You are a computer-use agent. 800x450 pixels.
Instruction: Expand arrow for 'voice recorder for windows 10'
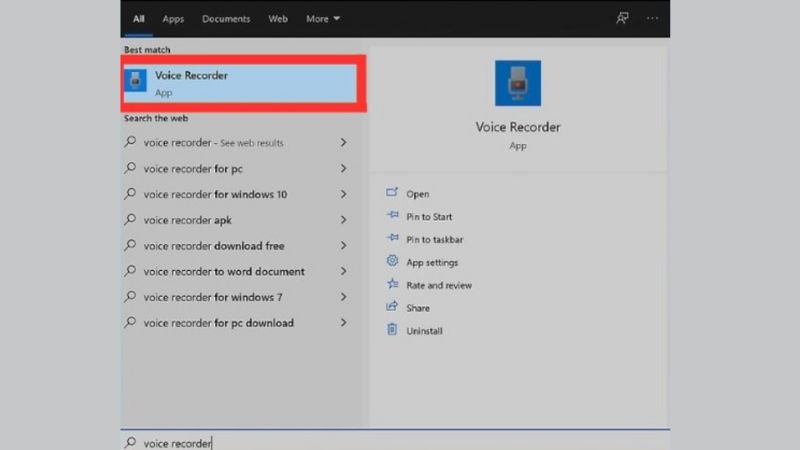coord(344,194)
